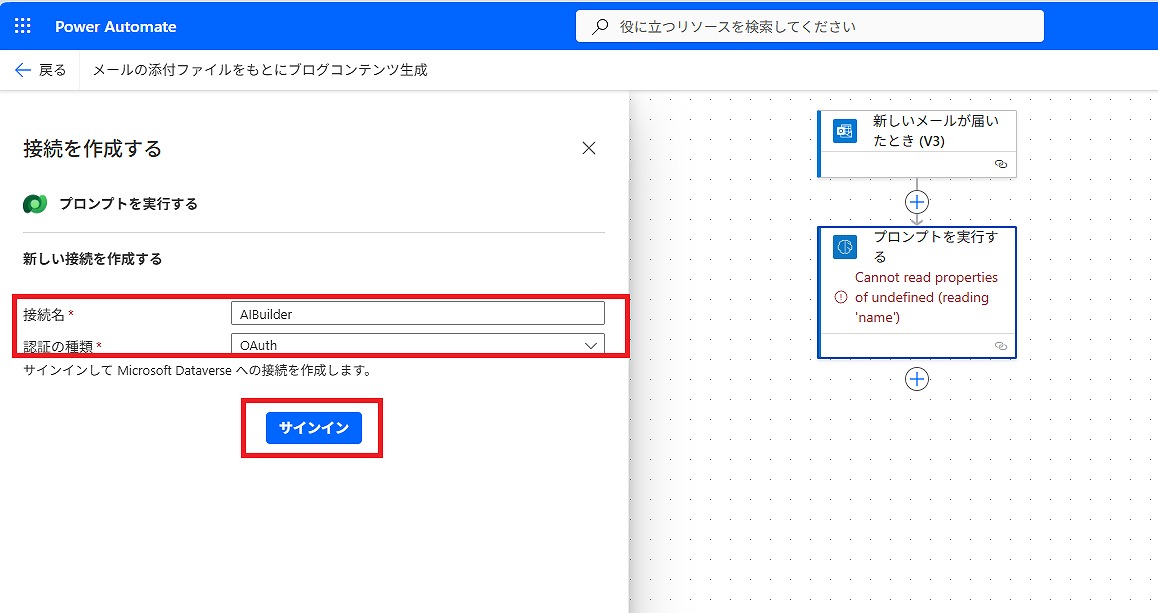The image size is (1158, 613).
Task: Click the AI icon on プロンプトを実行する card
Action: tap(845, 247)
